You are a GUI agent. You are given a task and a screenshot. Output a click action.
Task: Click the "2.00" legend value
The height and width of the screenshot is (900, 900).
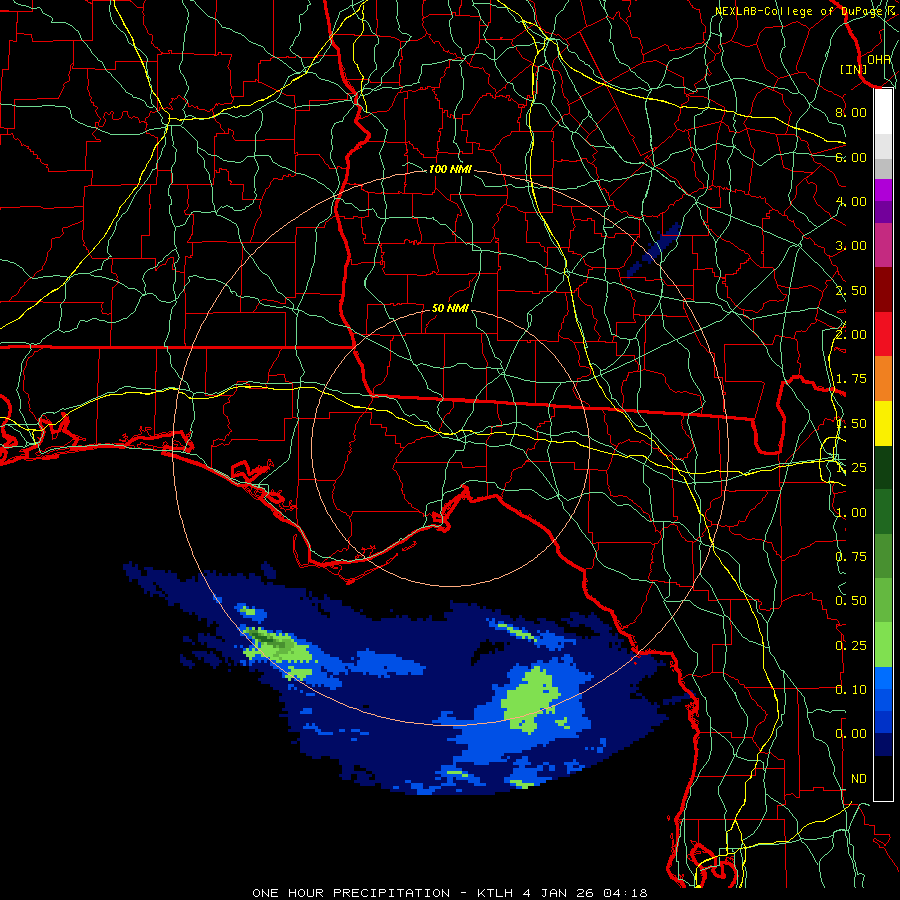851,335
